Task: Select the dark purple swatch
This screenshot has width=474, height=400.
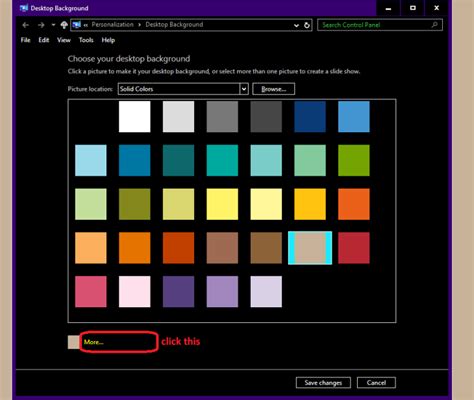Action: click(178, 292)
